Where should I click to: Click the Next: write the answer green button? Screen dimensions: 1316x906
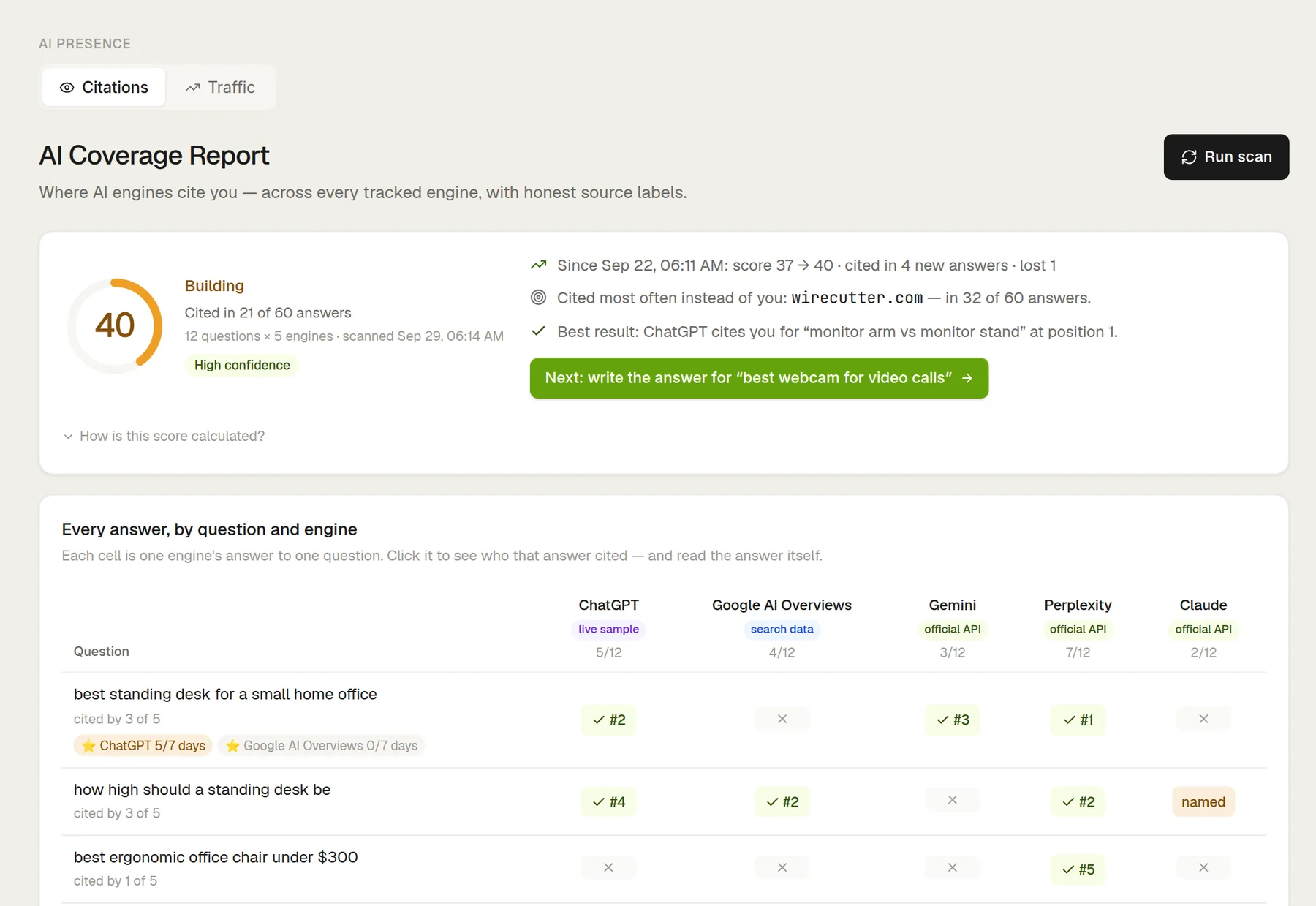(x=759, y=378)
